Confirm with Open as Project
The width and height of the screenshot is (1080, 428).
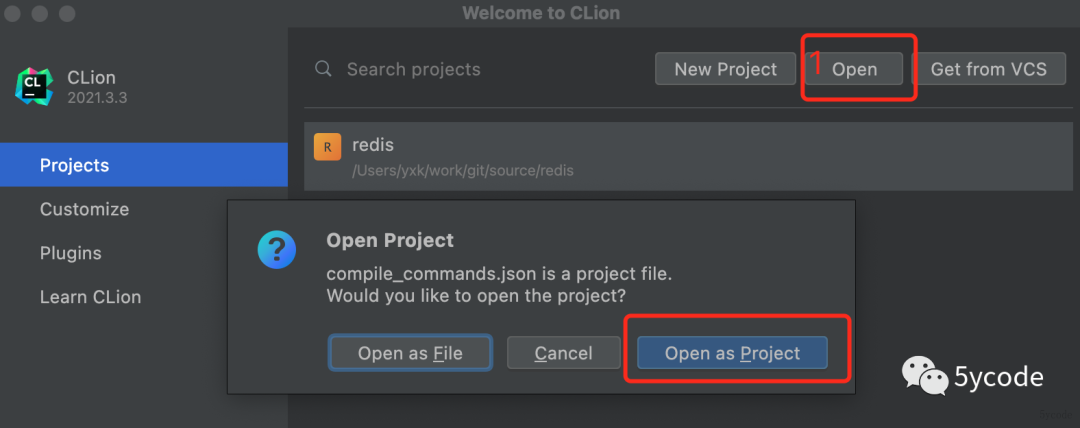coord(732,353)
